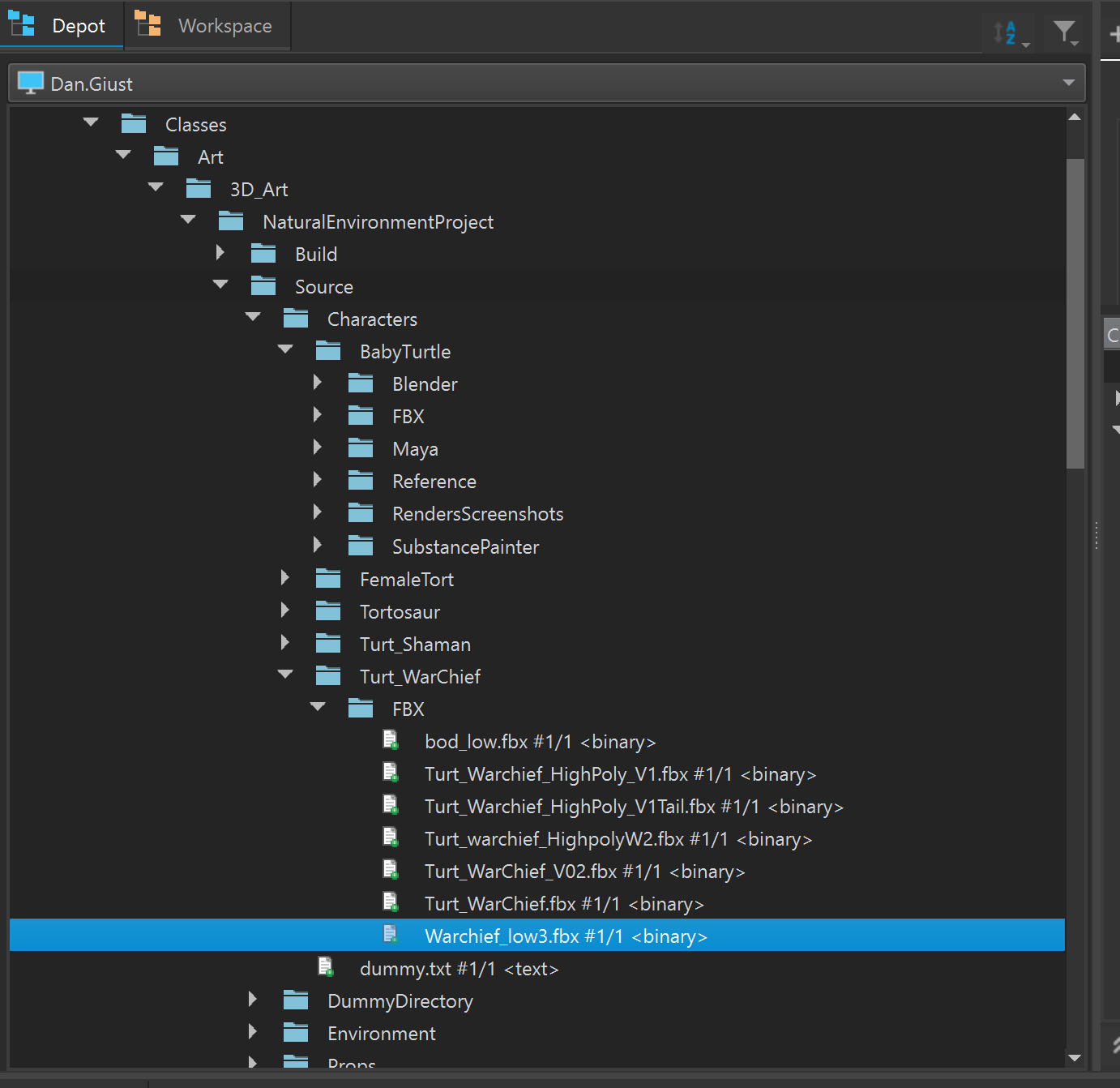Switch to the Depot tab

pos(62,25)
